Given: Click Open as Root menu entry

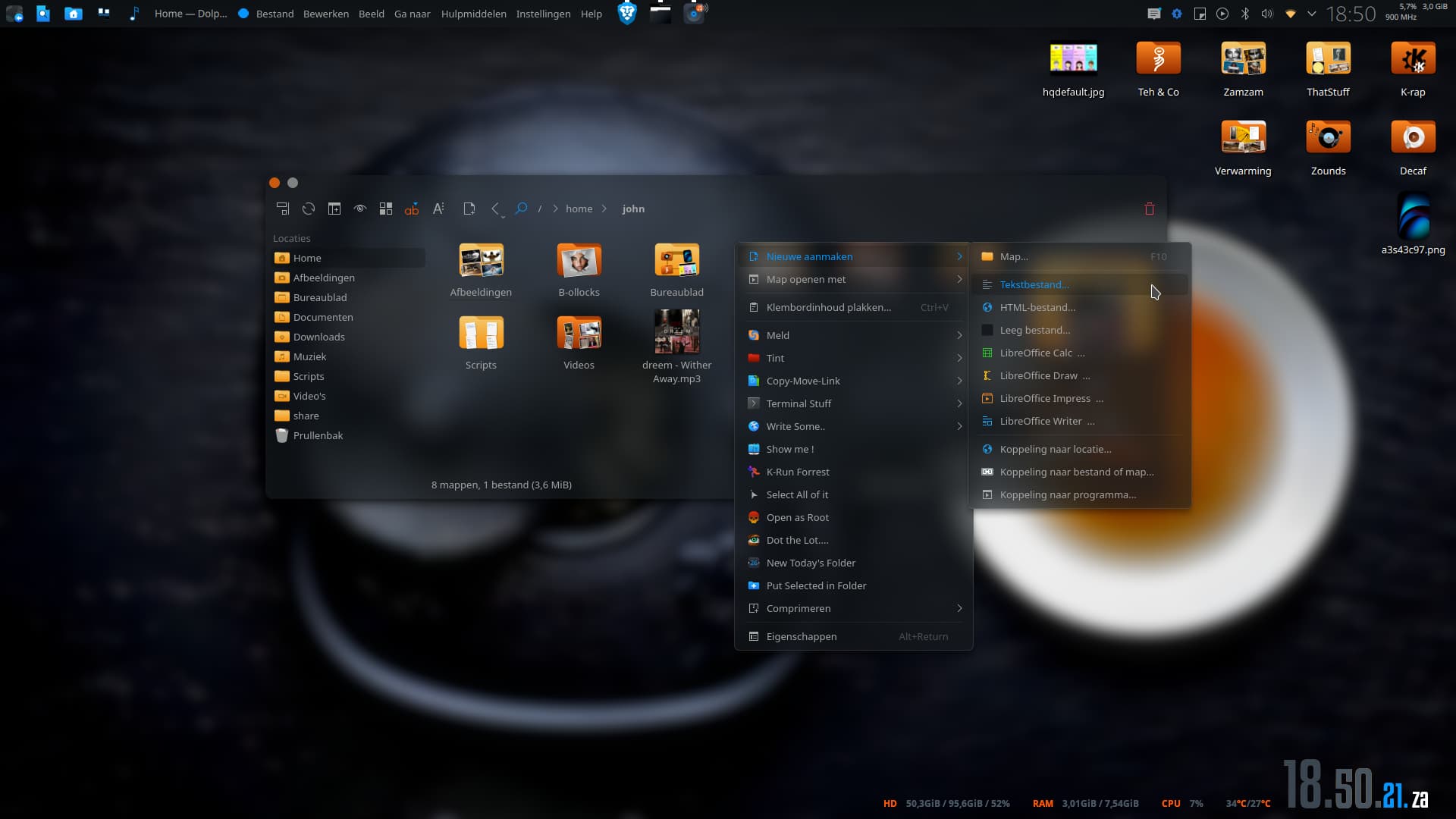Looking at the screenshot, I should click(x=854, y=517).
